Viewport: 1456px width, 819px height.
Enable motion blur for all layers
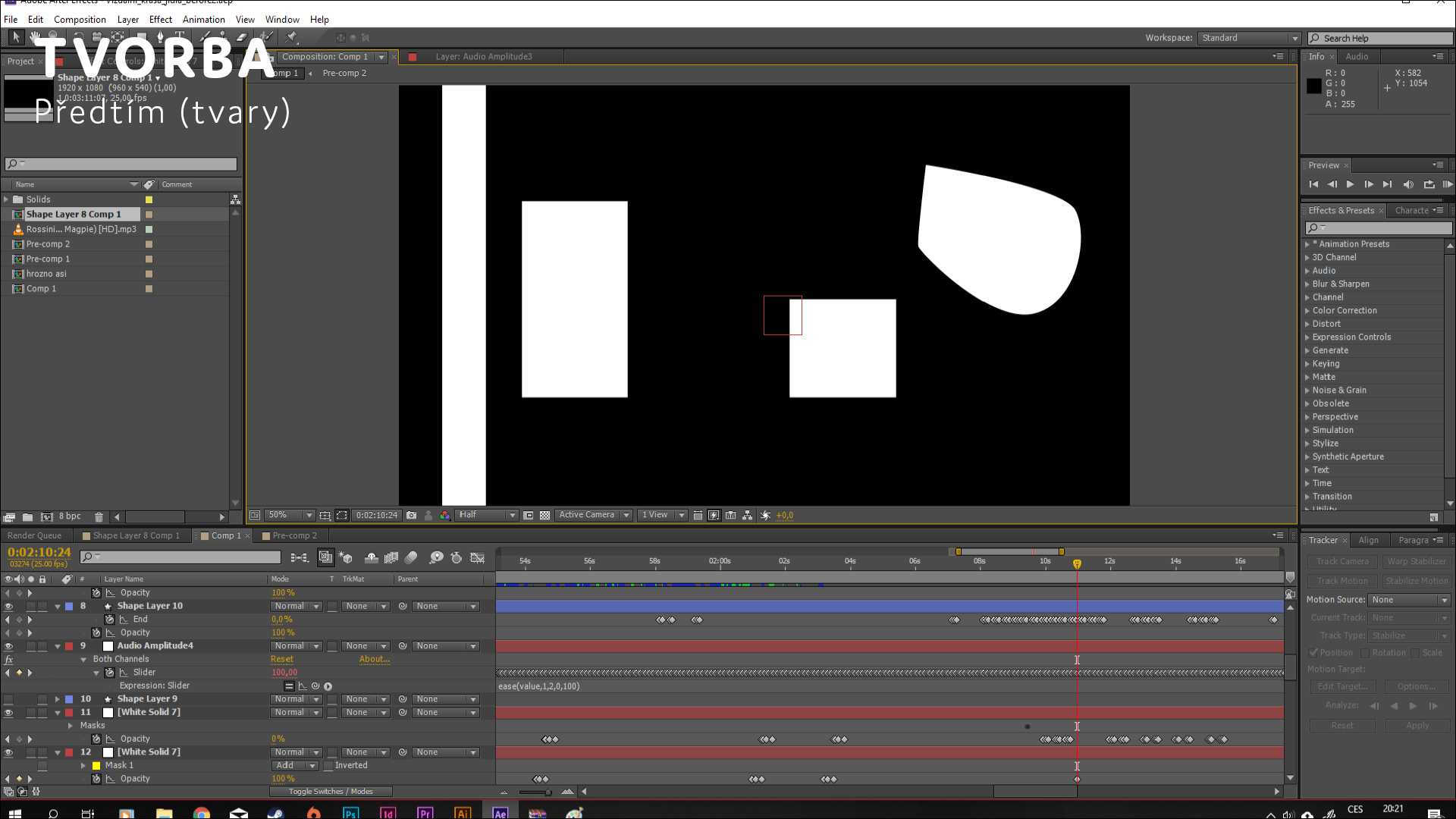(411, 558)
